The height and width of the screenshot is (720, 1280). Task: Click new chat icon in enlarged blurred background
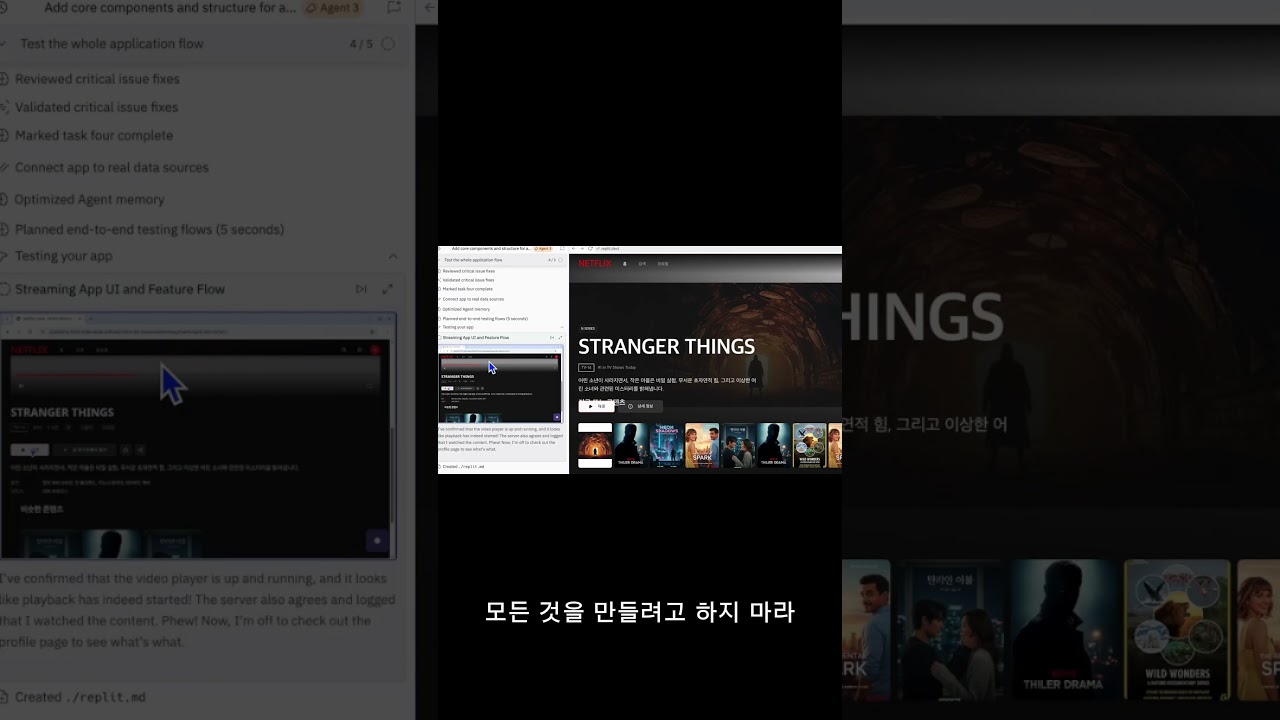394,8
